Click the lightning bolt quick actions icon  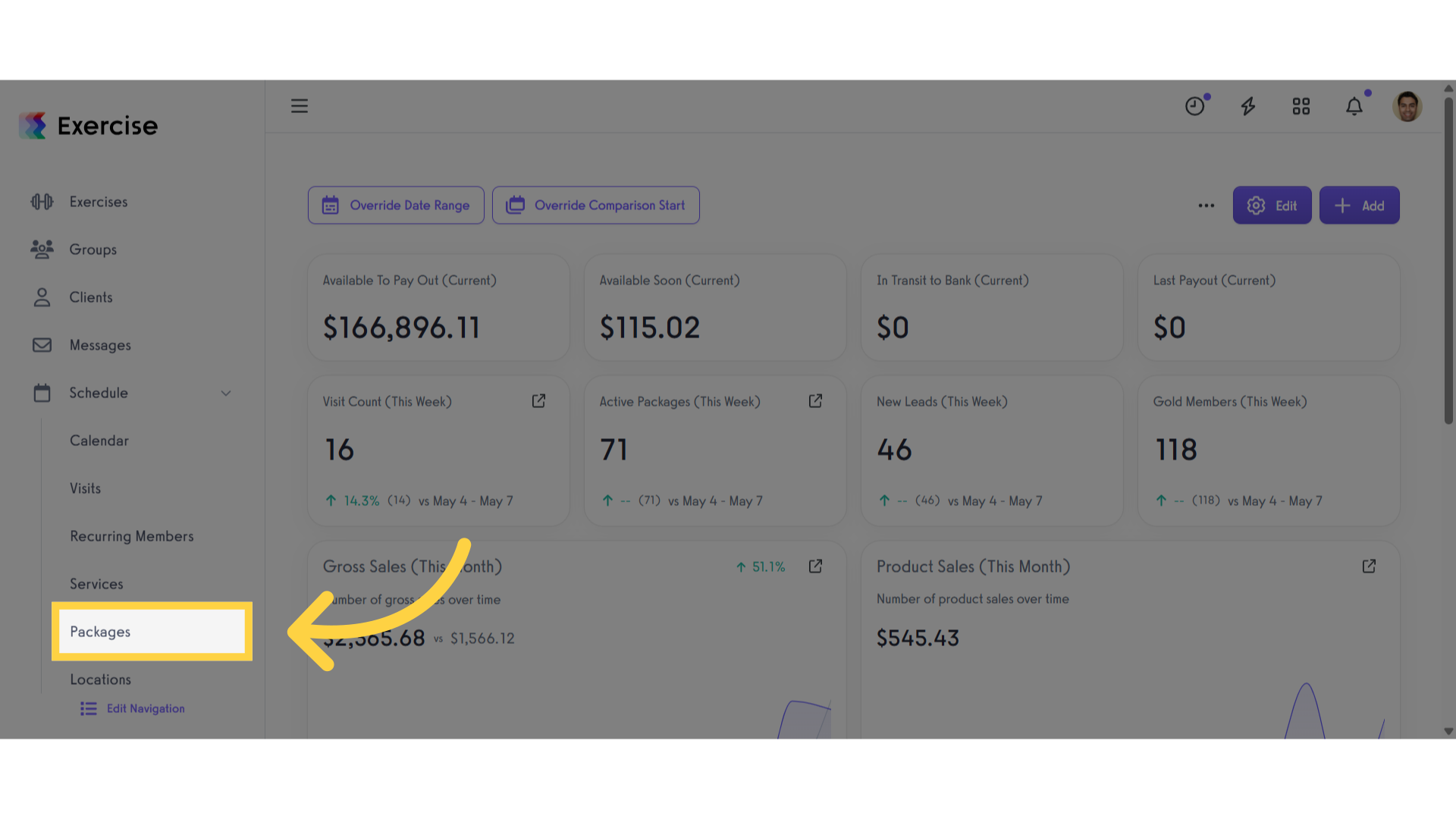tap(1248, 106)
